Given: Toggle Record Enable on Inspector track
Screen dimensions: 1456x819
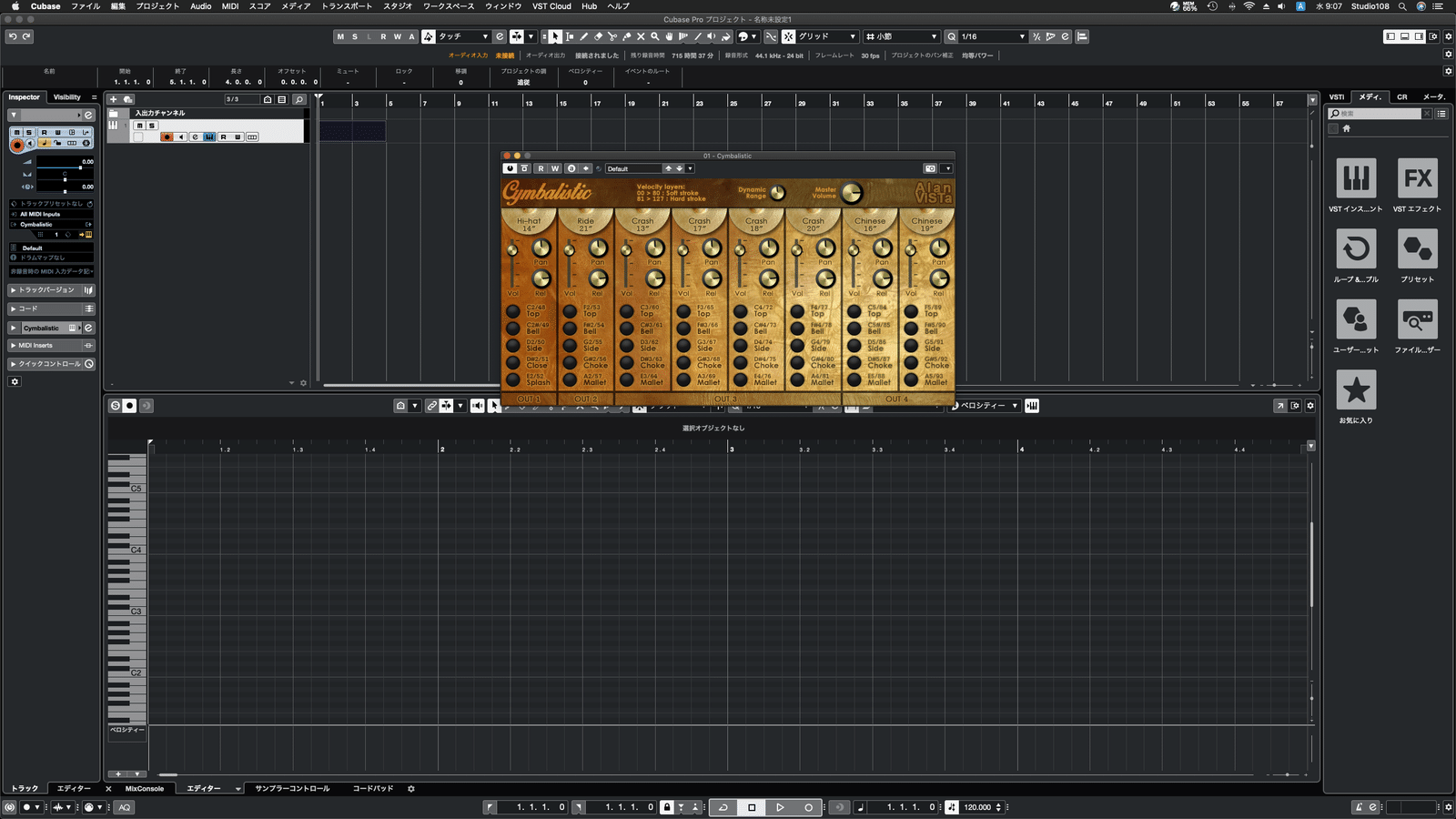Looking at the screenshot, I should pos(16,144).
